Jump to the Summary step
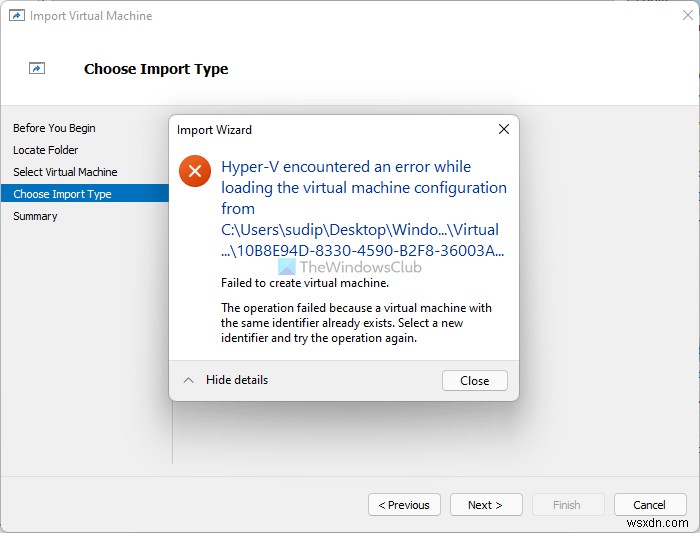 (x=35, y=216)
